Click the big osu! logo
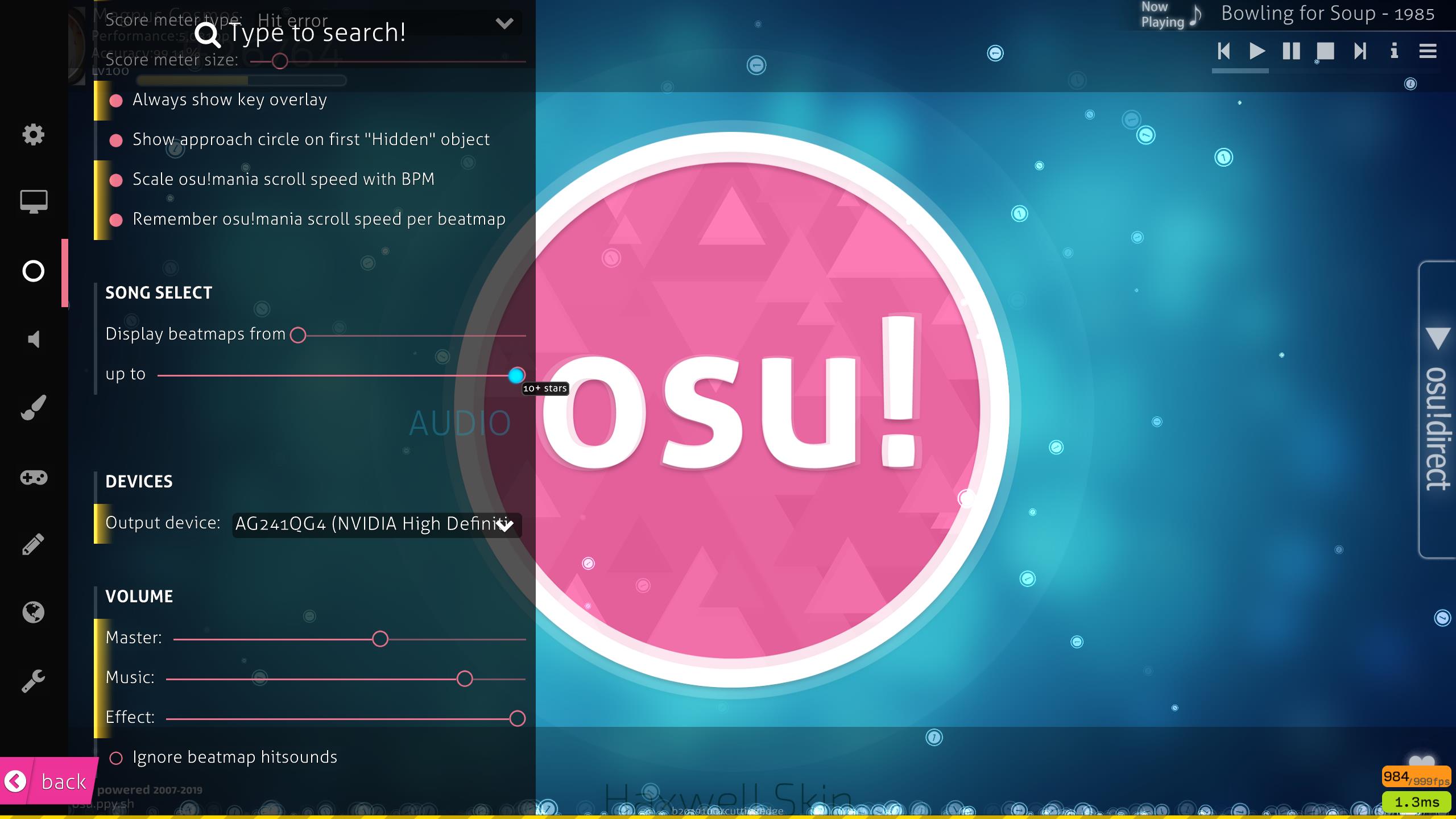1456x819 pixels. (732, 409)
